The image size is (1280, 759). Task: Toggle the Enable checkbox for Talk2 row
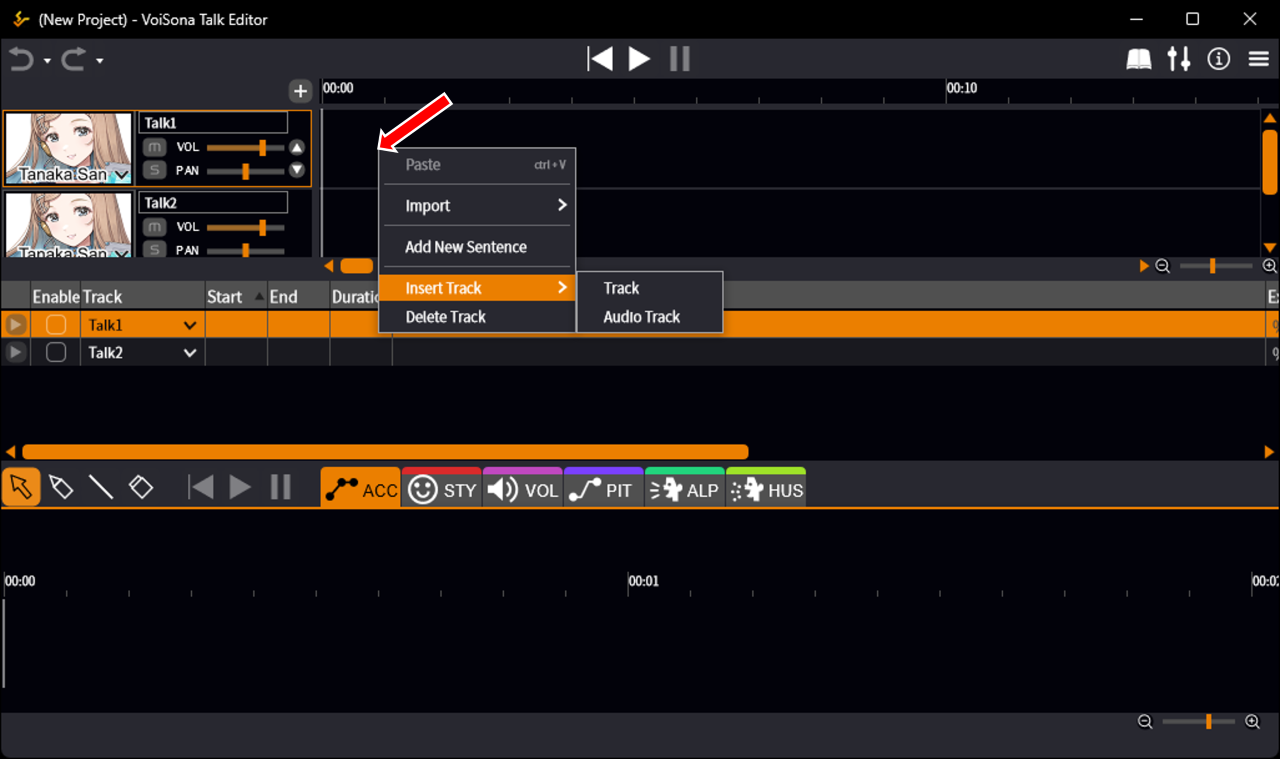[56, 352]
